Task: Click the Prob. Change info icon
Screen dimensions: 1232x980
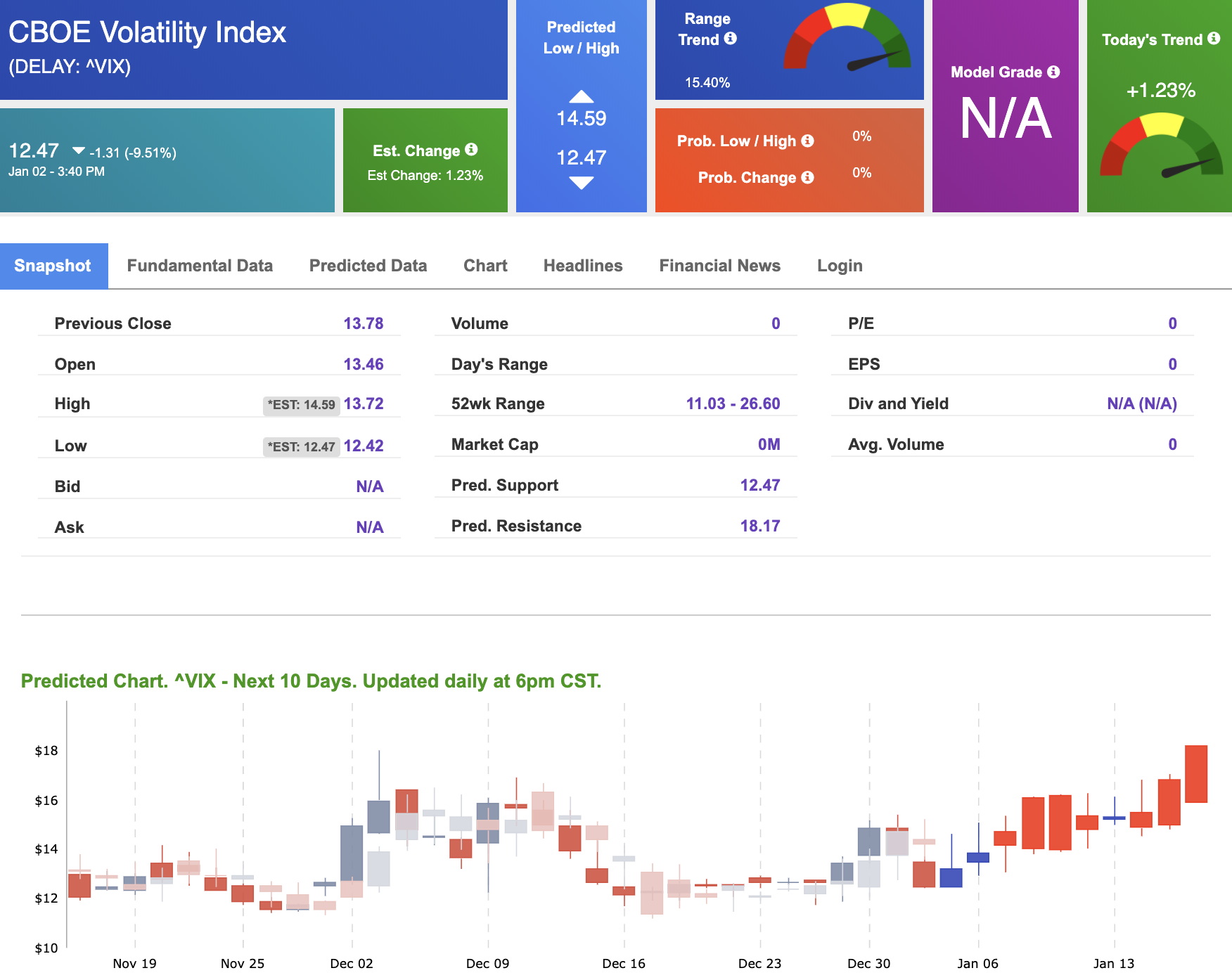Action: [x=808, y=177]
